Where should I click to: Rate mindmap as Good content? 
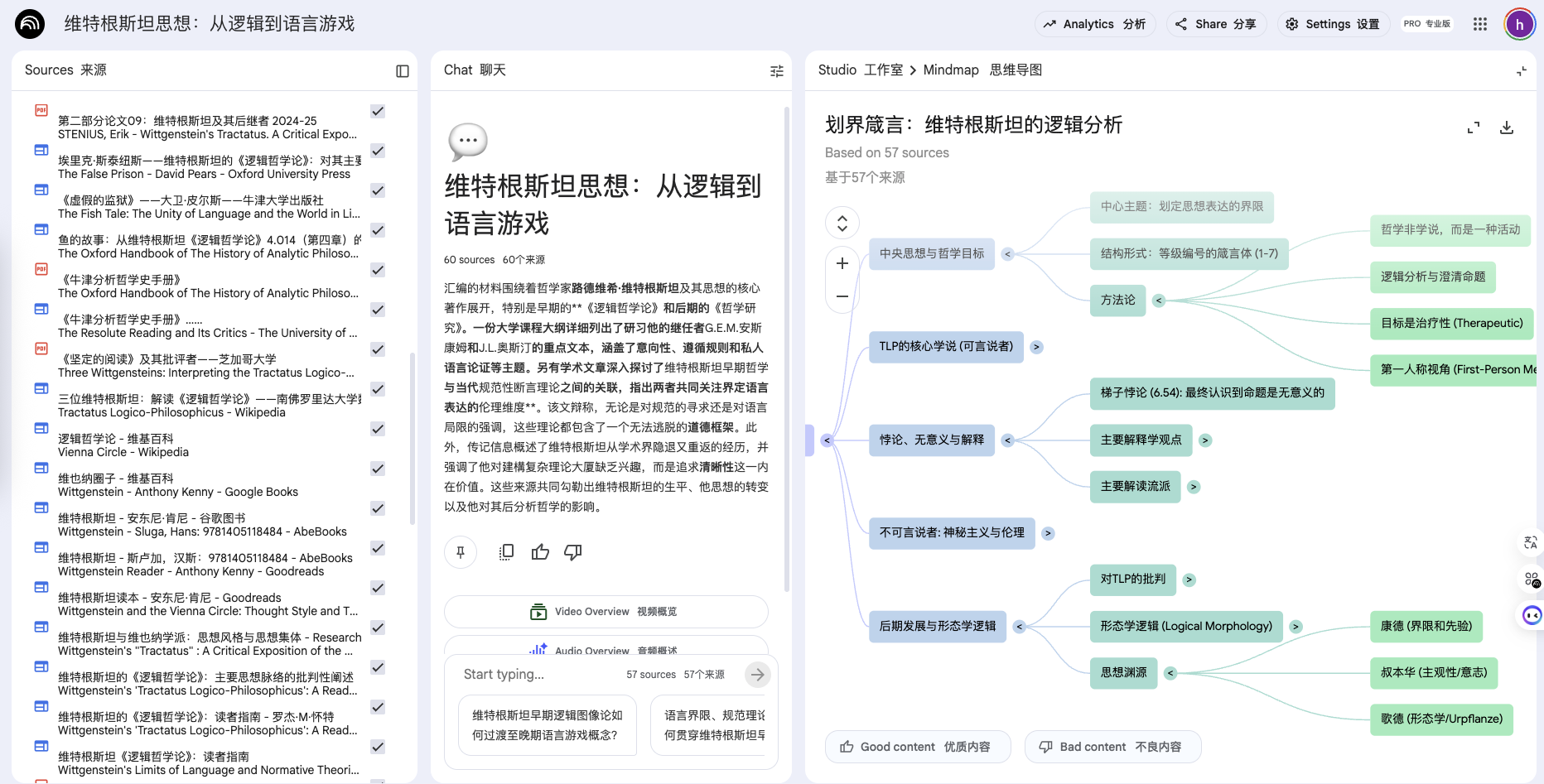coord(917,747)
